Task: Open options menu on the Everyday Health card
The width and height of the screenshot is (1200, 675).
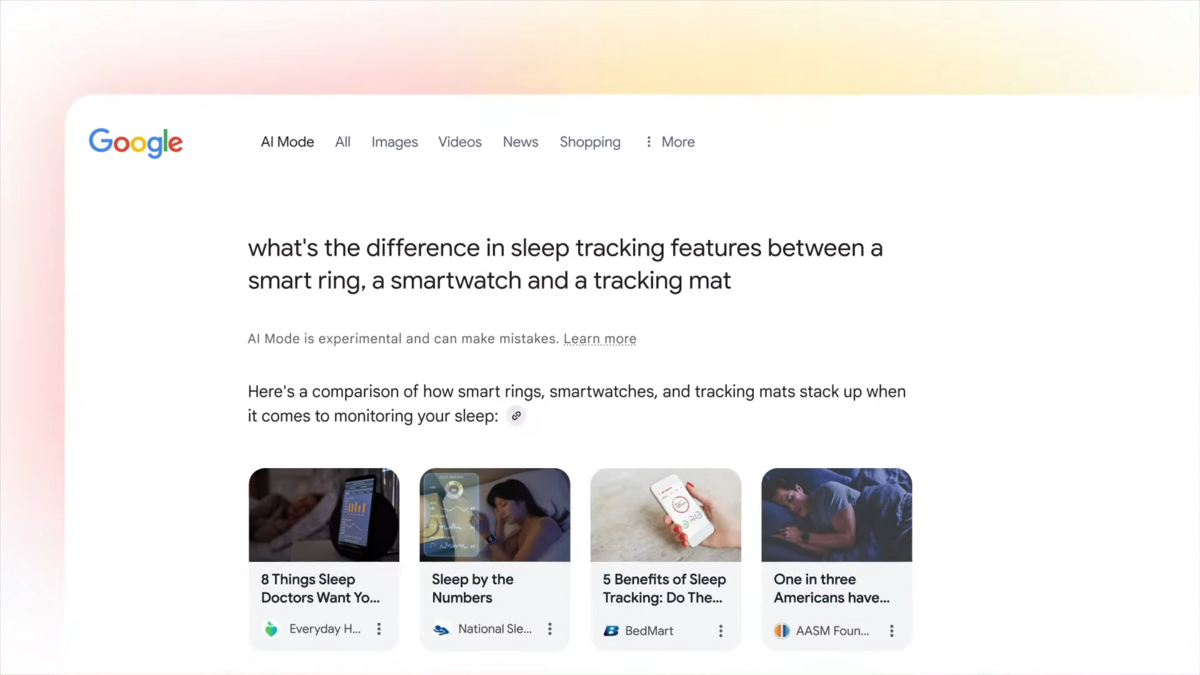Action: (x=378, y=630)
